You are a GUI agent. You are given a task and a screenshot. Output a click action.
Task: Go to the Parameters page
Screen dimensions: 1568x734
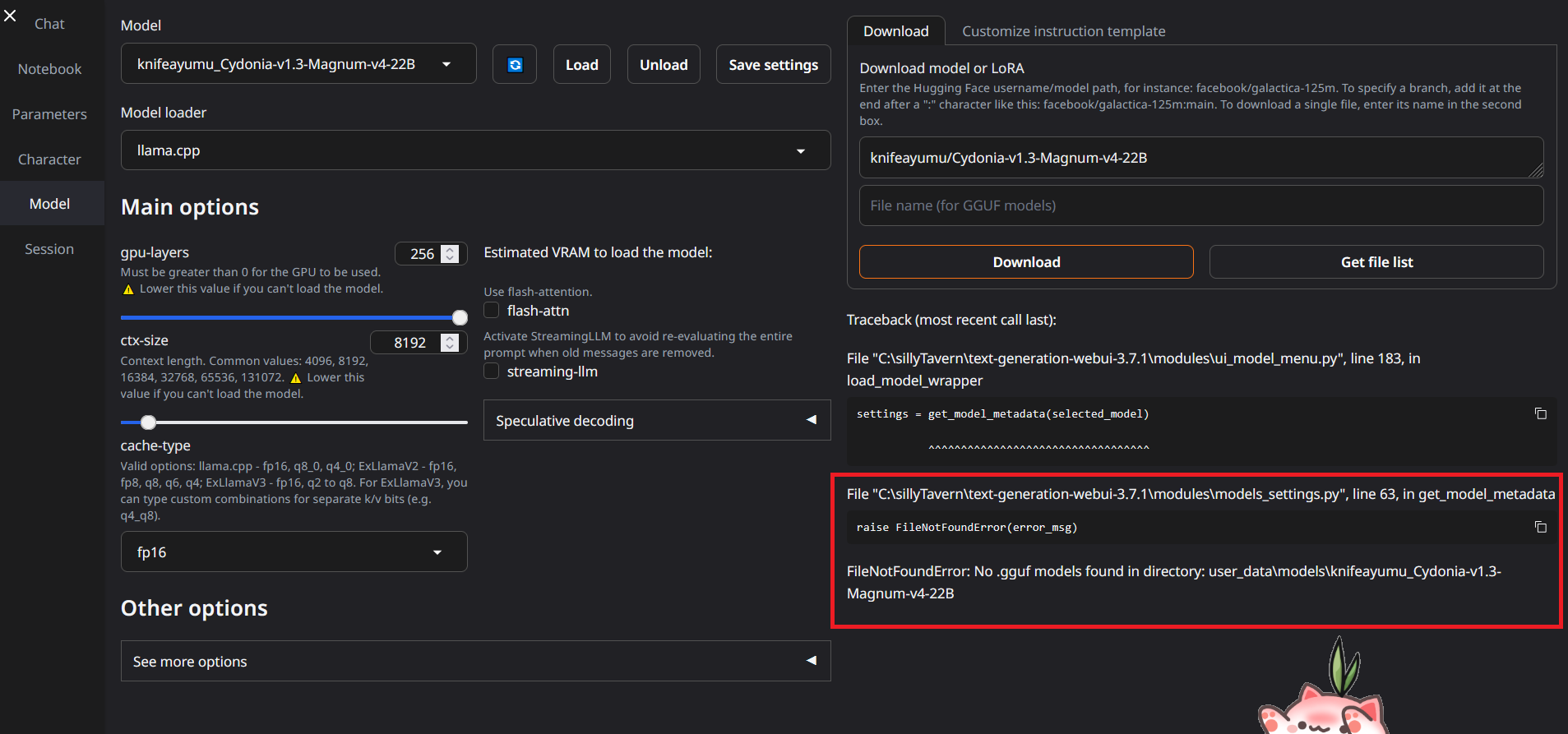[x=49, y=114]
